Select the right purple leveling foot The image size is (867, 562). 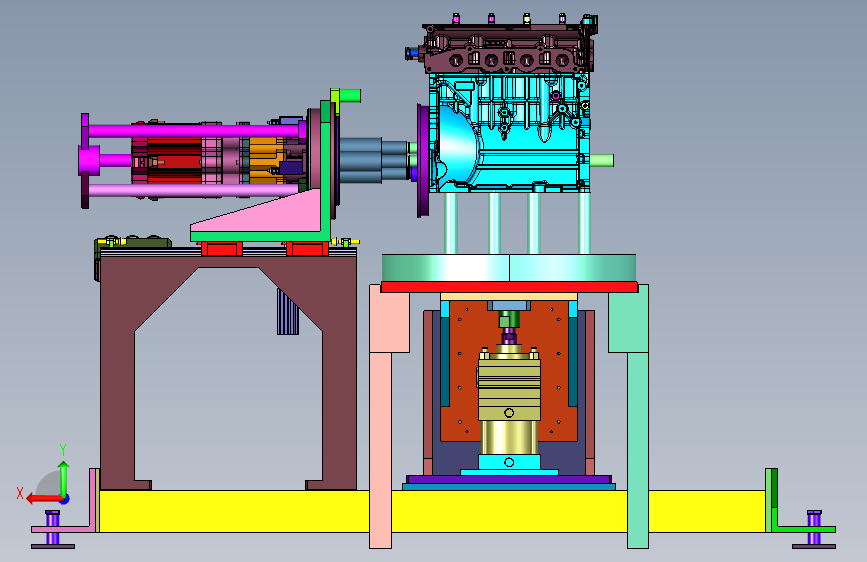click(814, 529)
